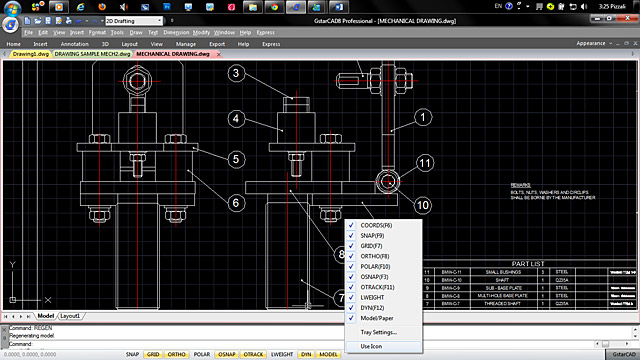This screenshot has width=640, height=360.
Task: Open Internet Explorer from the taskbar
Action: point(81,7)
